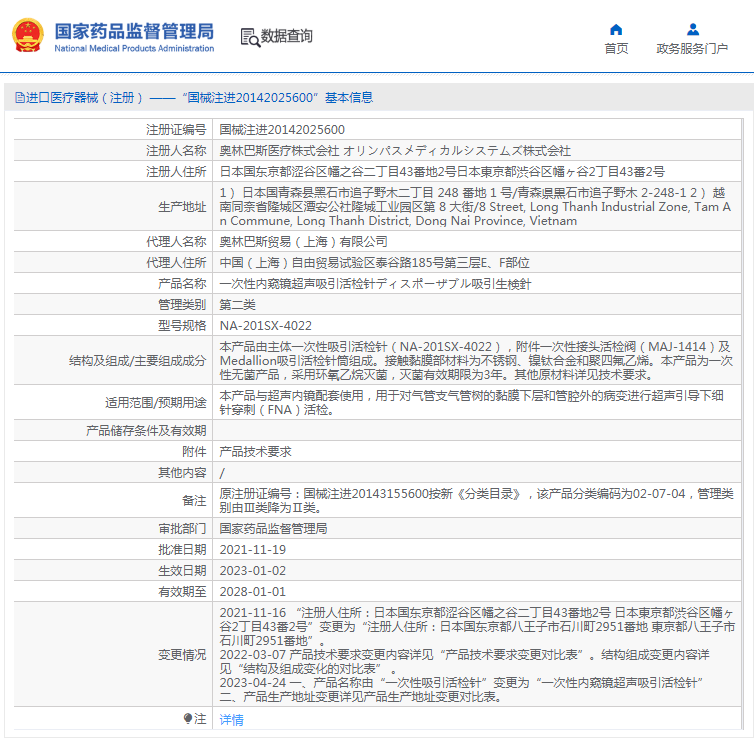
Task: Click the 有效期至 label
Action: (182, 591)
